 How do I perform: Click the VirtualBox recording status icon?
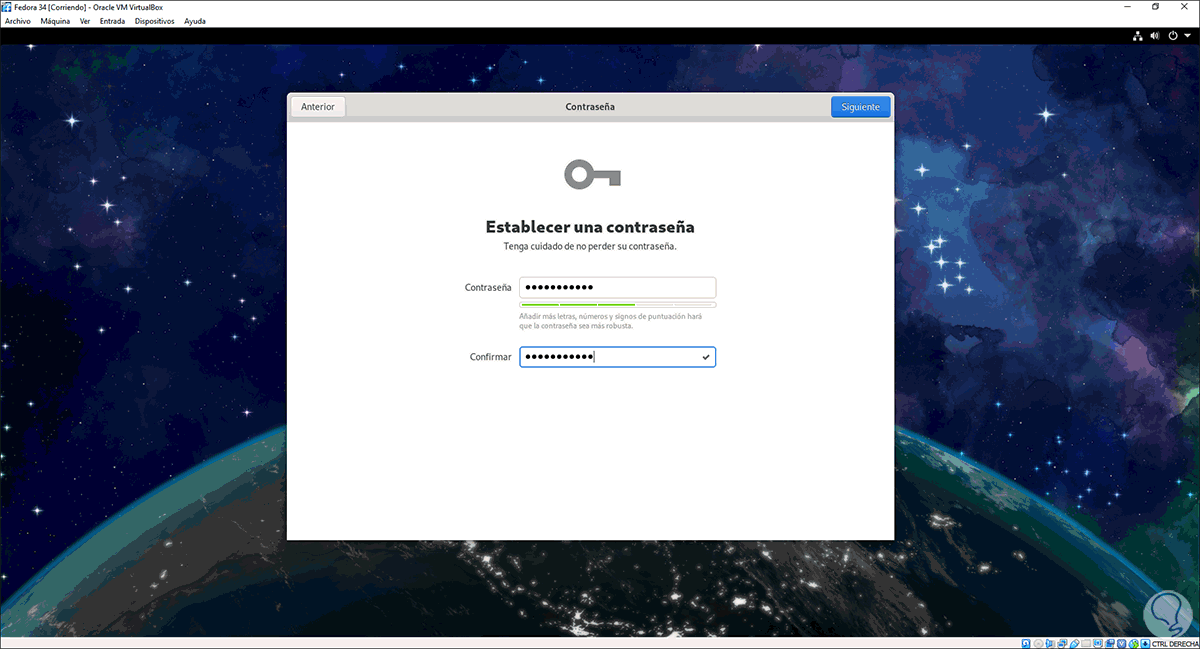pos(1109,643)
